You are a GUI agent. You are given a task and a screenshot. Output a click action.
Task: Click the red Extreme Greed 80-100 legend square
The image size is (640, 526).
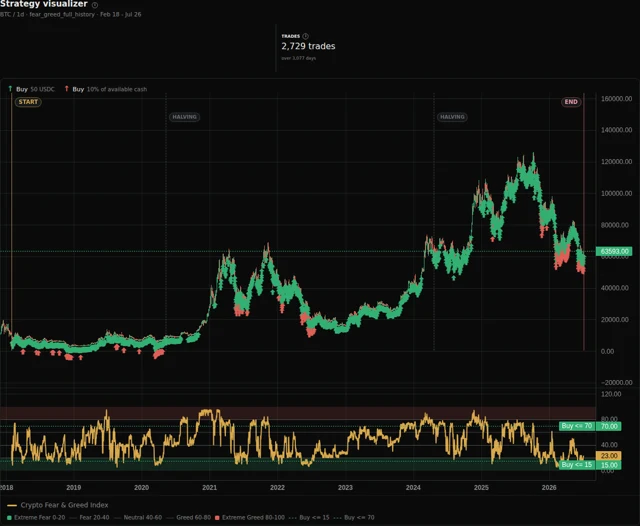(217, 517)
